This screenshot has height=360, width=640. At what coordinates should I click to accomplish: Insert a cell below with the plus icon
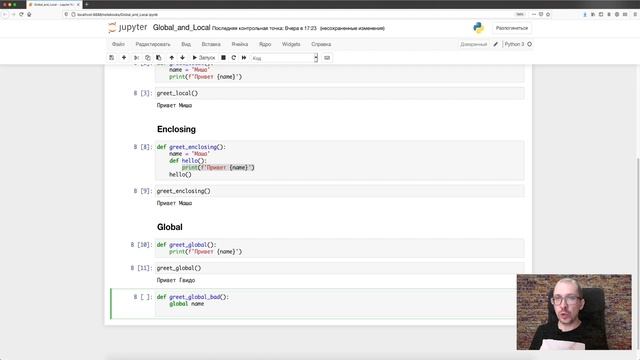tap(124, 58)
